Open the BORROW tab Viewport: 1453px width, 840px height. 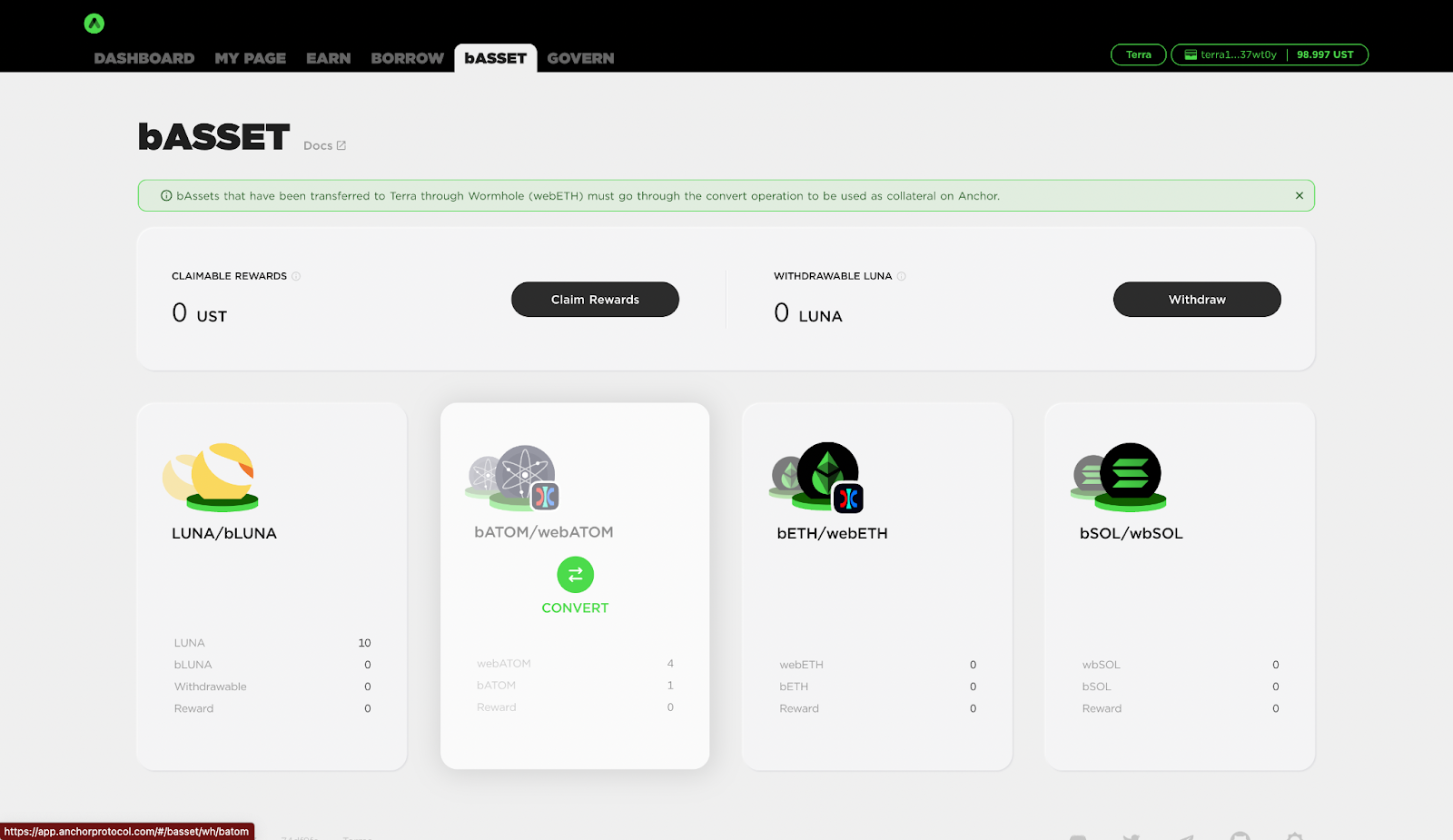click(x=408, y=58)
